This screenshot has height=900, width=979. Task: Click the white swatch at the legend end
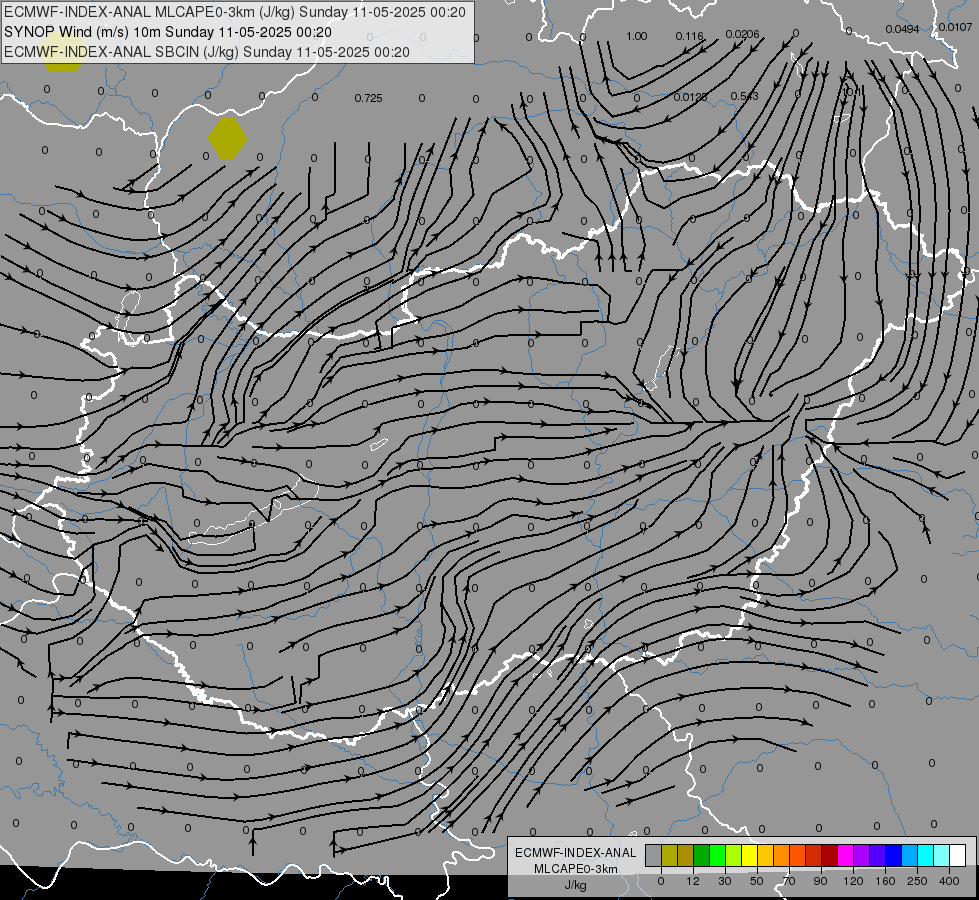[x=958, y=855]
